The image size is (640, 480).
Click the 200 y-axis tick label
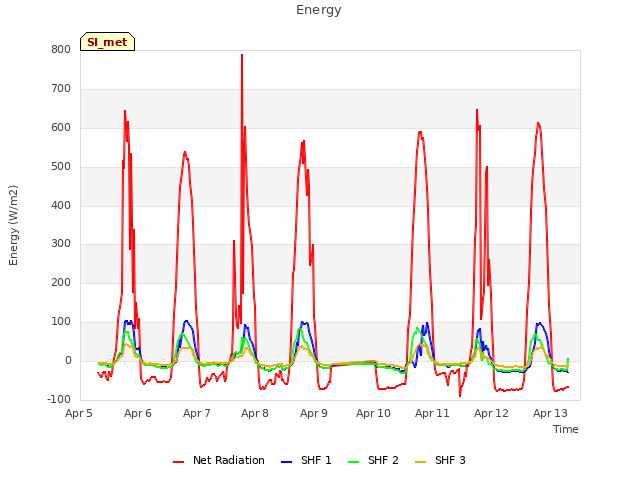click(x=61, y=282)
